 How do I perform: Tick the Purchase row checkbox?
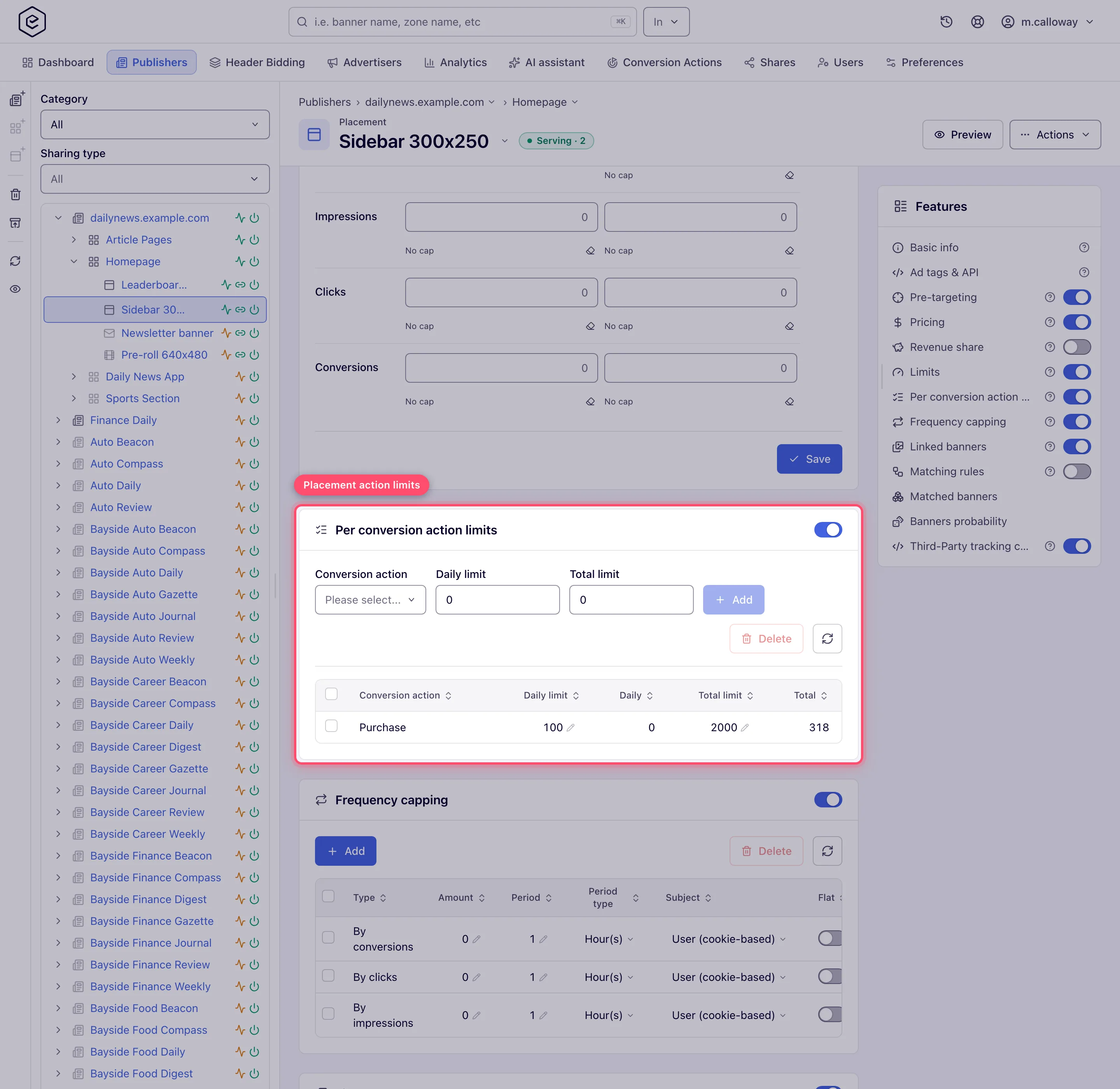point(331,726)
